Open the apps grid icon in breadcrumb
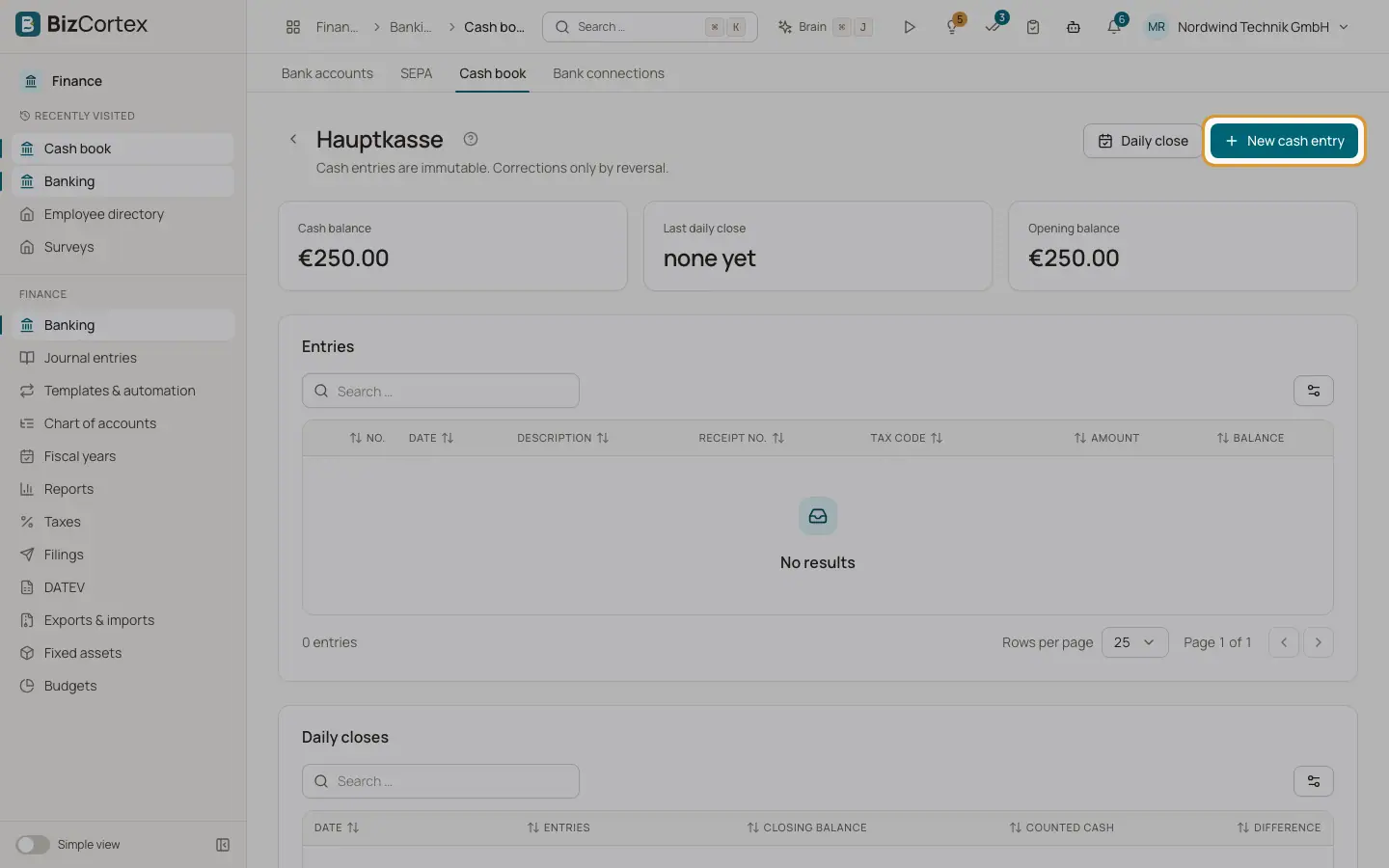The image size is (1389, 868). pyautogui.click(x=293, y=27)
